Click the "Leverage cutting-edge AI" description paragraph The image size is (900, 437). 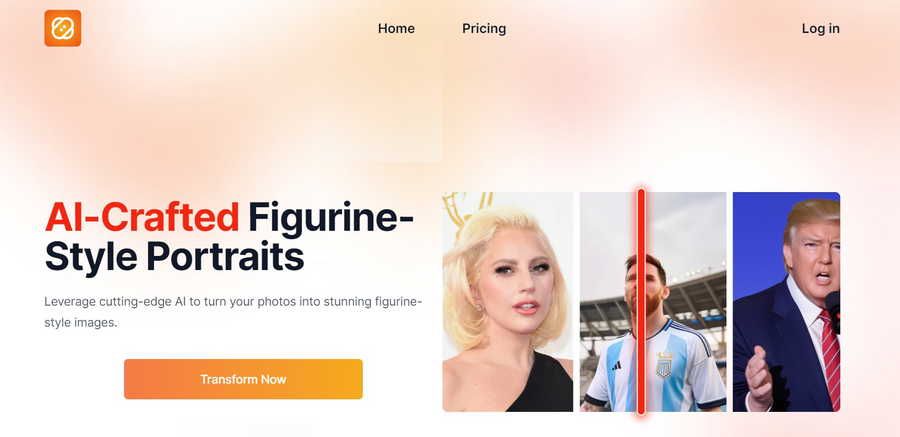click(x=233, y=312)
